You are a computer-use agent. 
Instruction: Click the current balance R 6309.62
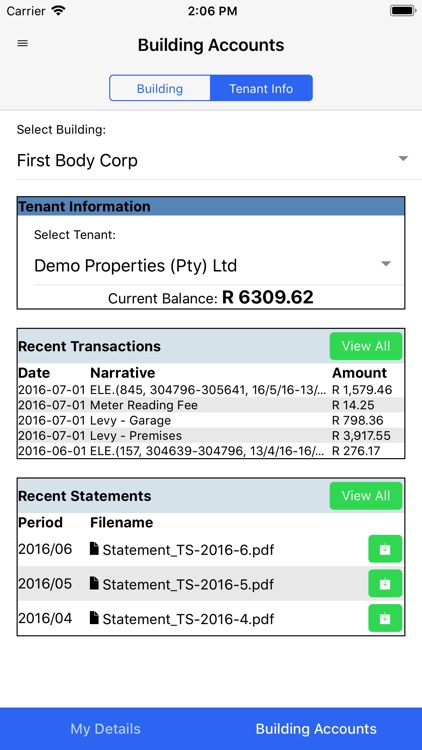[x=267, y=298]
